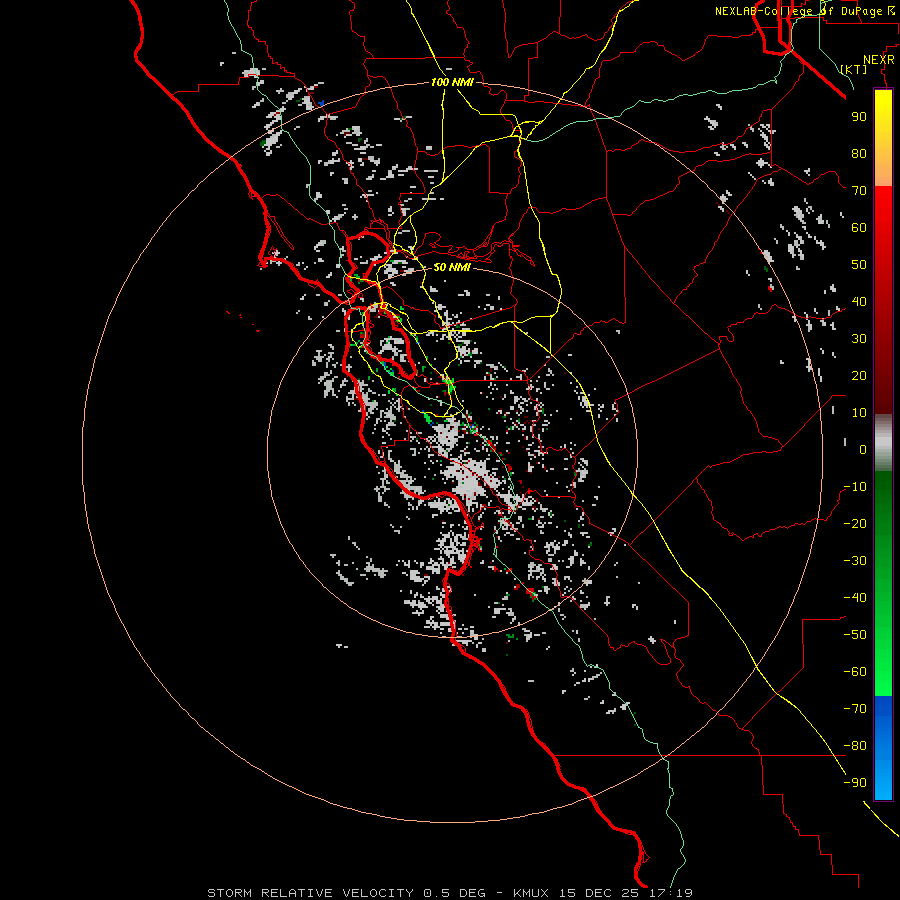Click the "0" value on the velocity scale
This screenshot has height=900, width=900.
tap(863, 449)
